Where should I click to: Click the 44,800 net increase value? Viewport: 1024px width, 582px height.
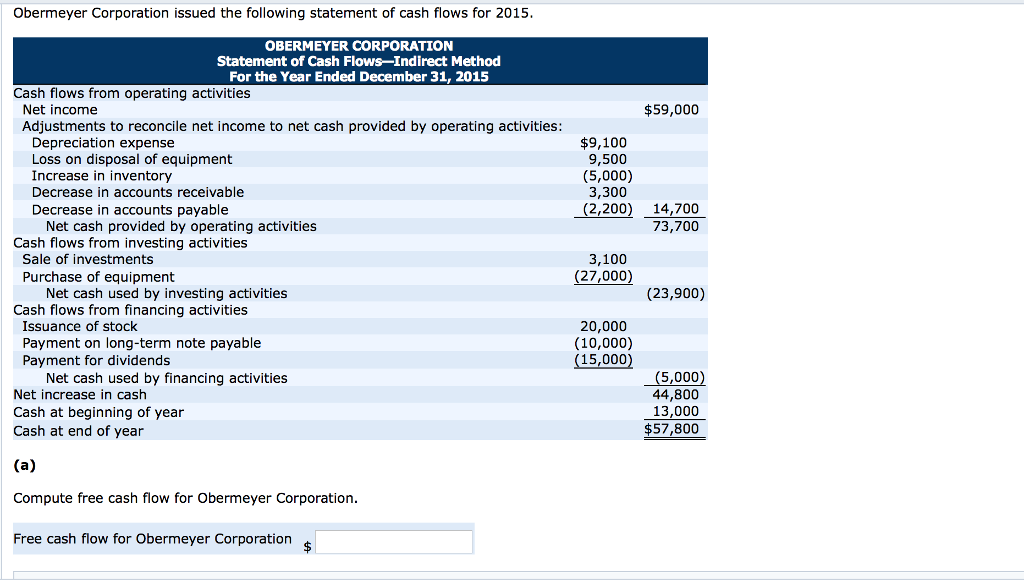(x=675, y=395)
